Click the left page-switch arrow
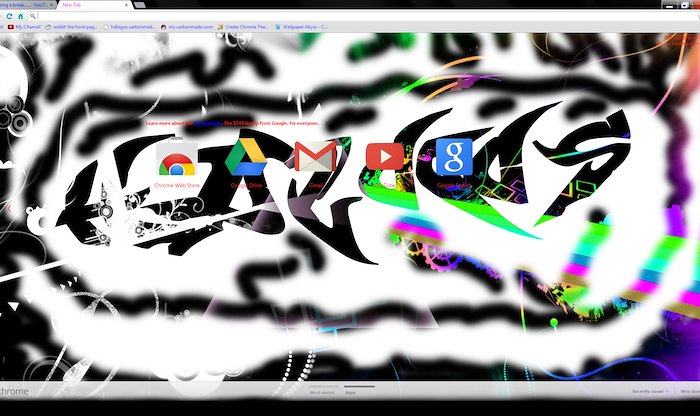The image size is (700, 416). pyautogui.click(x=9, y=209)
